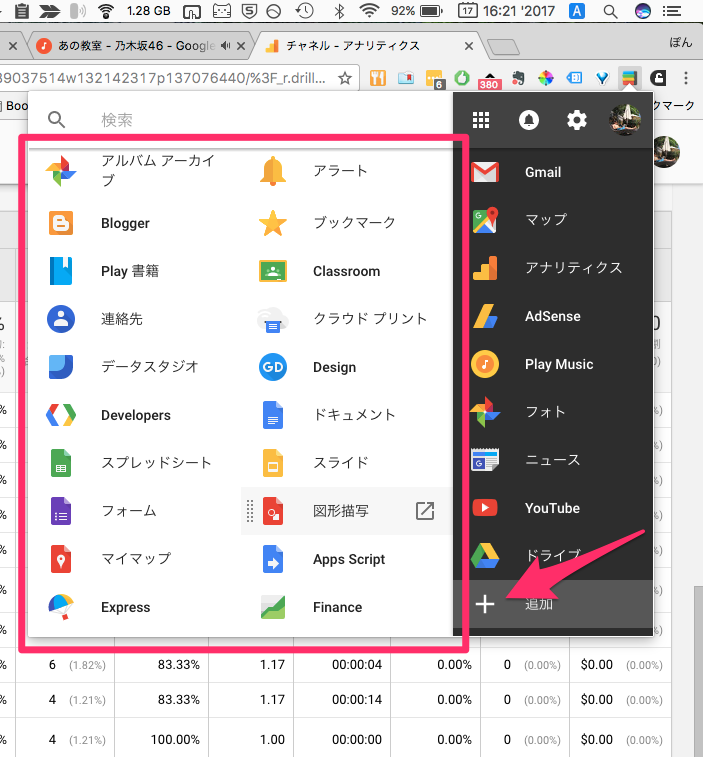Viewport: 703px width, 757px height.
Task: Click the 00:00:04 table cell
Action: point(357,665)
